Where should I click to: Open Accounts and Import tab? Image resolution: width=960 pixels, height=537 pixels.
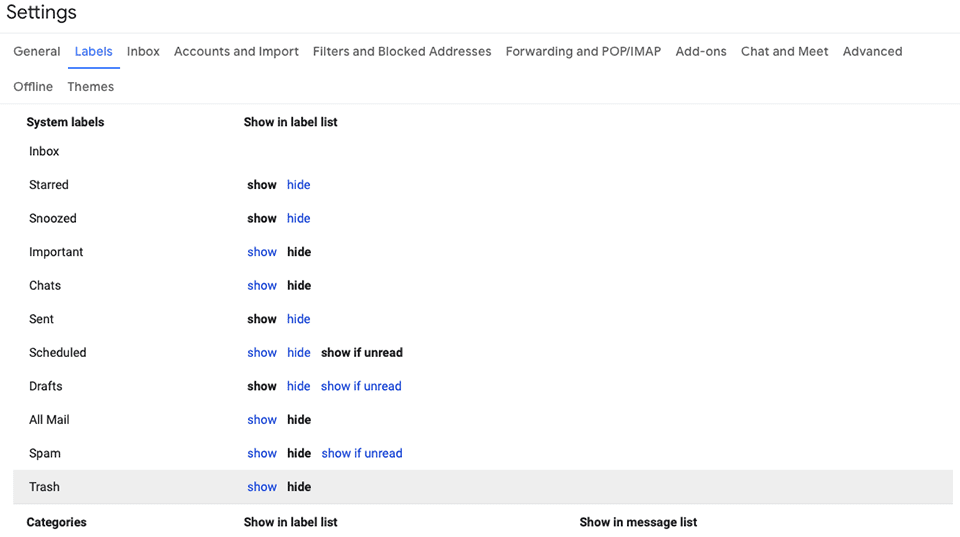click(236, 52)
